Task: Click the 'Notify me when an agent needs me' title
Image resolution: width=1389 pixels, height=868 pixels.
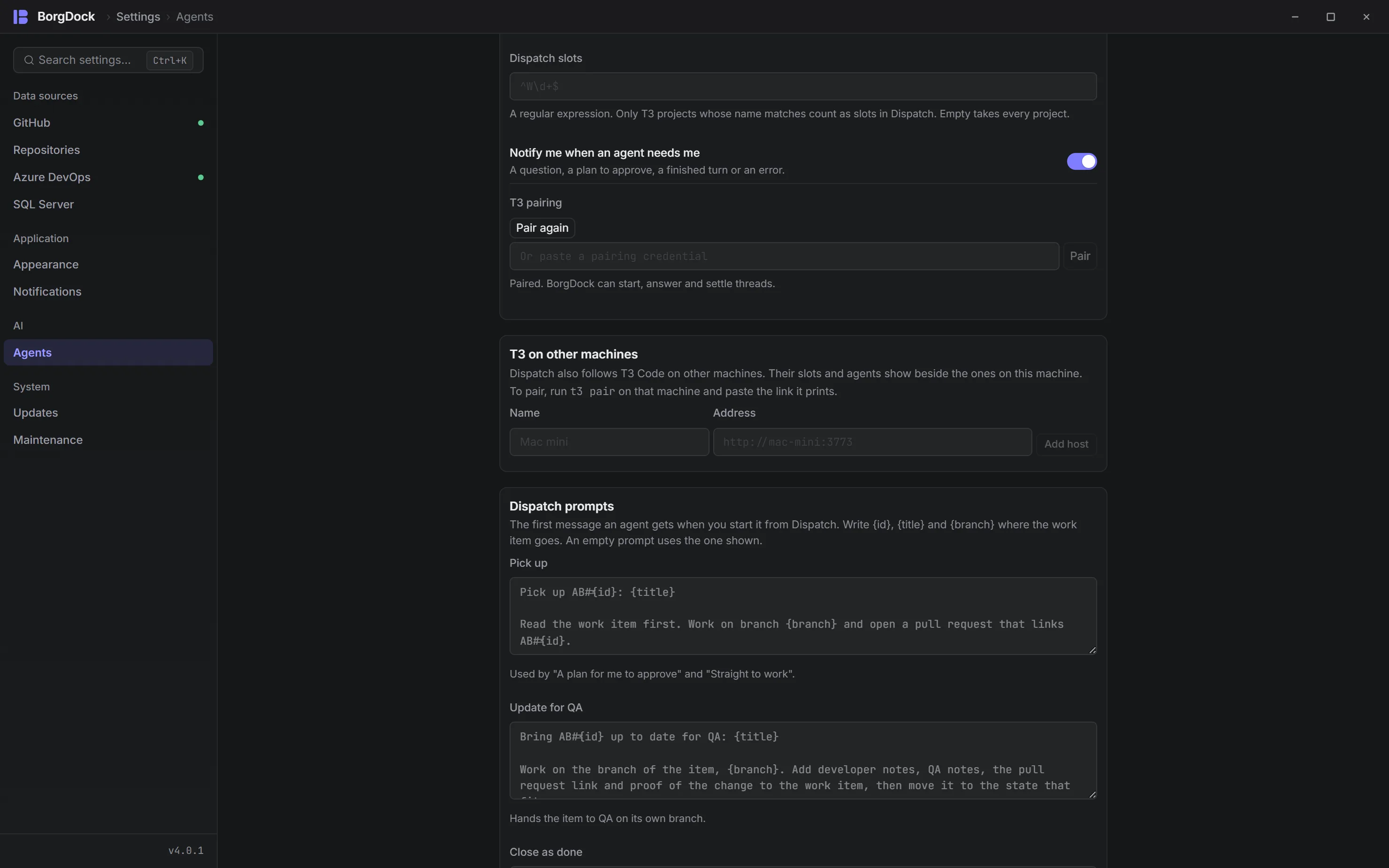Action: pyautogui.click(x=604, y=152)
